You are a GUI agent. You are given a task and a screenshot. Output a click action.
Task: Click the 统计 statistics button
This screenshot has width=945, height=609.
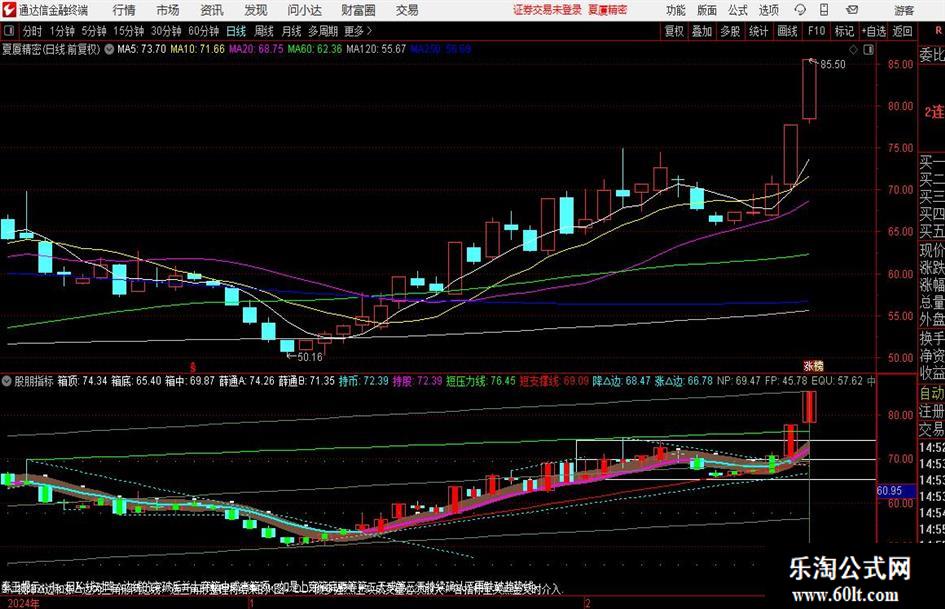[759, 31]
